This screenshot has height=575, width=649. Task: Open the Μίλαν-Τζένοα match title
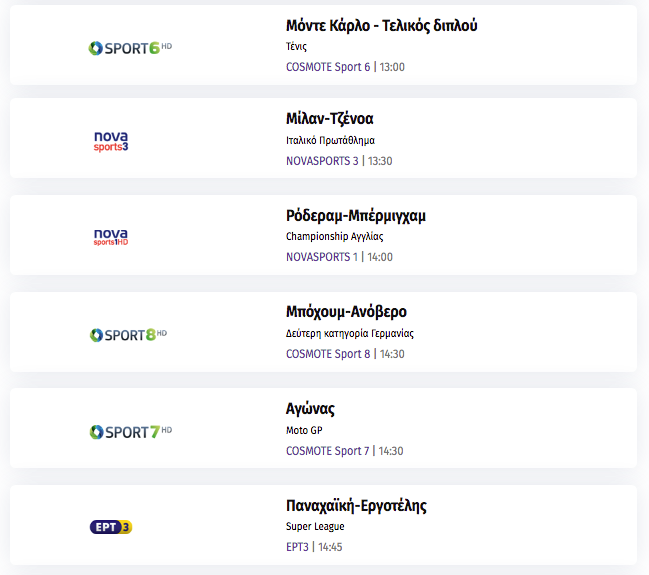point(329,119)
